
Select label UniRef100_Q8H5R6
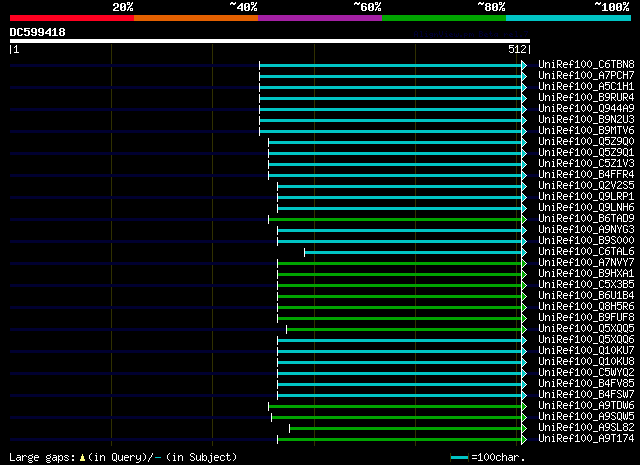[586, 307]
